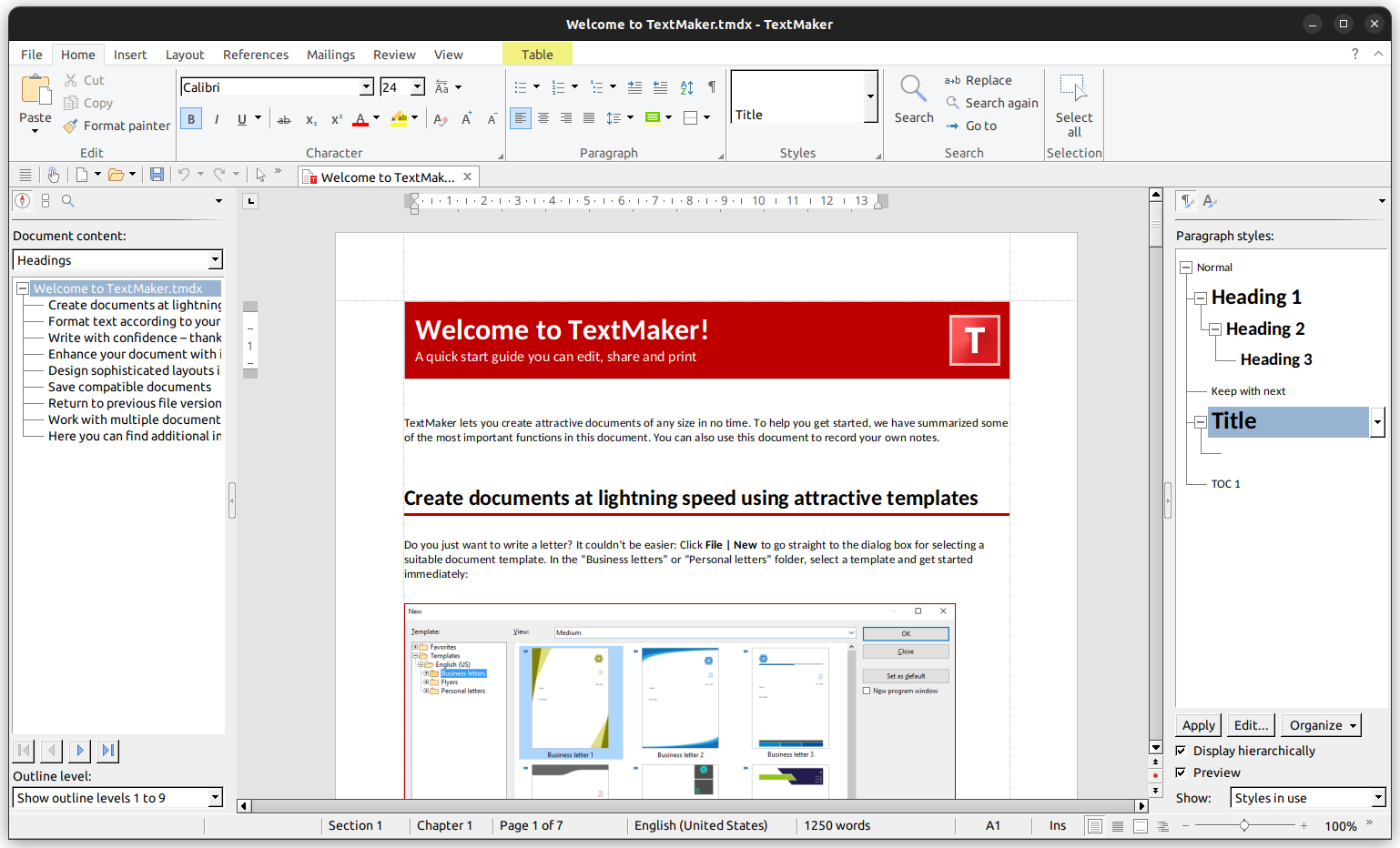Uncheck Display hierarchically
Viewport: 1400px width, 848px height.
tap(1181, 751)
